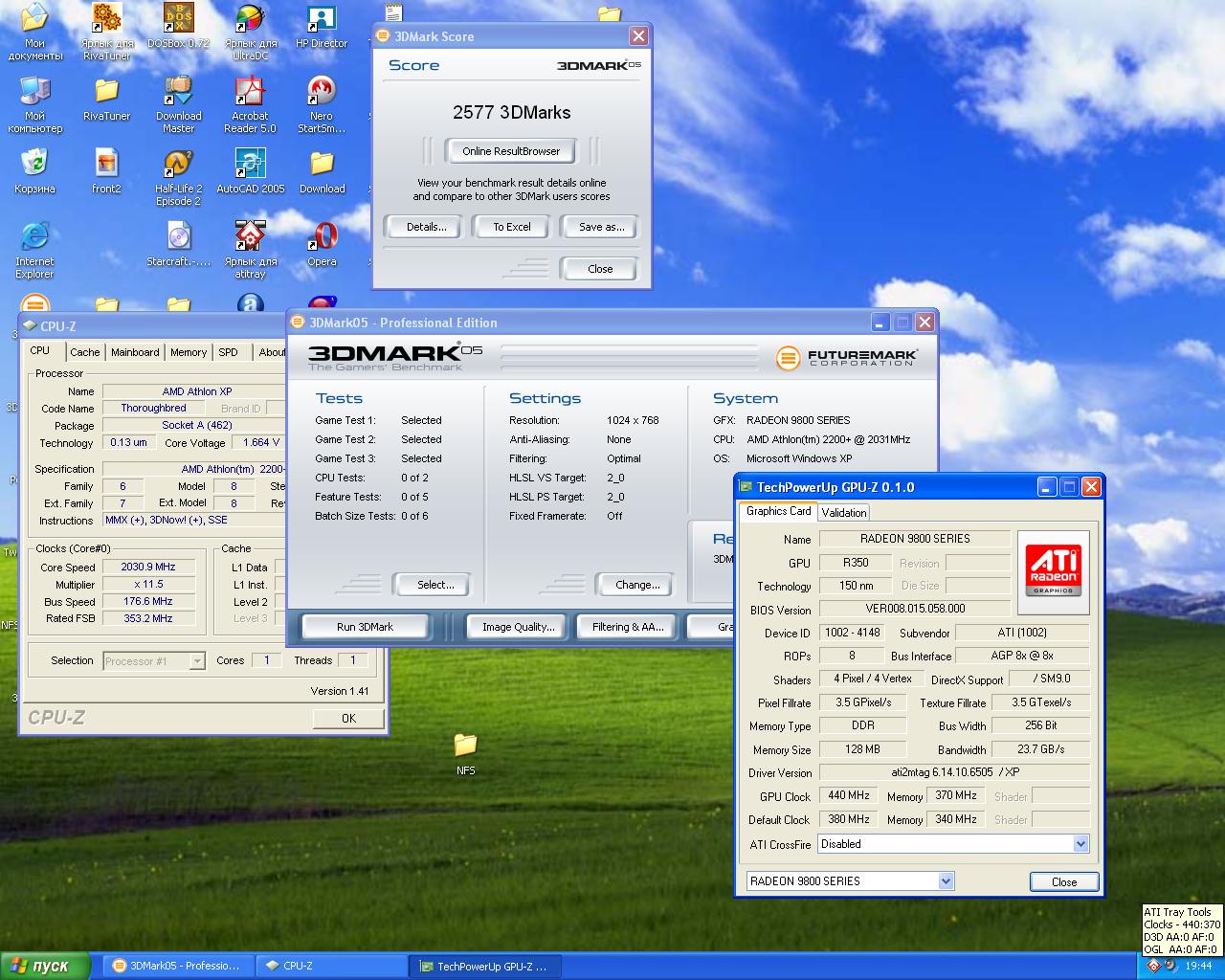Screen dimensions: 1225x980
Task: Click the 2577 3DMarks score text
Action: [x=512, y=113]
